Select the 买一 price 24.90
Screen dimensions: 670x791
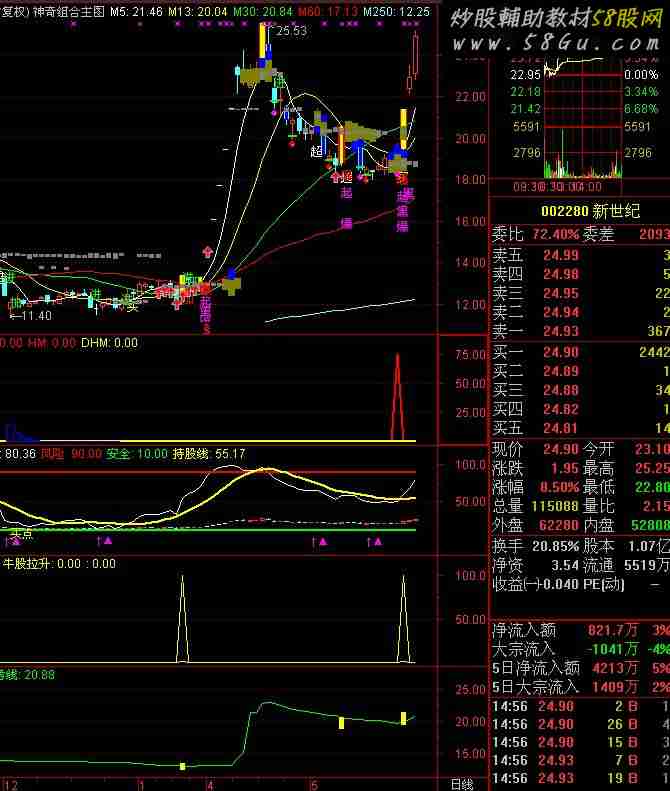pos(561,353)
